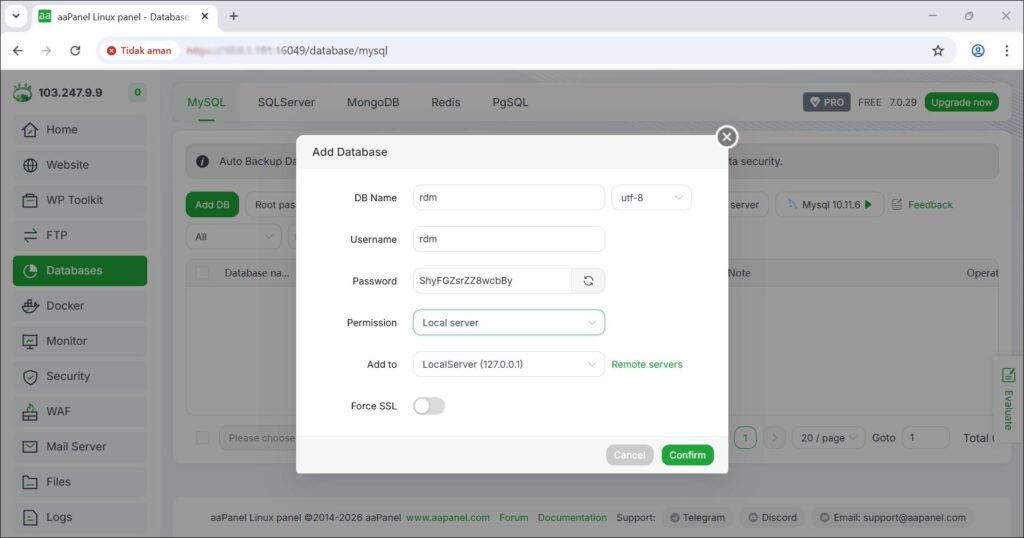1024x538 pixels.
Task: Click the Security shield icon
Action: [x=30, y=377]
